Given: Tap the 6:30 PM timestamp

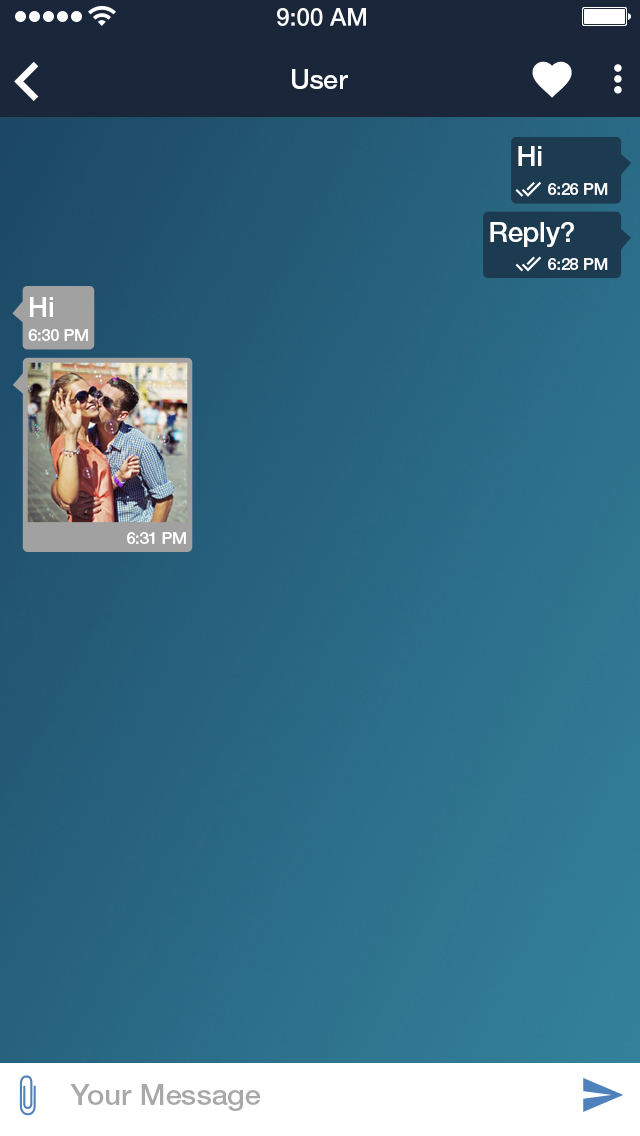Looking at the screenshot, I should pos(58,335).
